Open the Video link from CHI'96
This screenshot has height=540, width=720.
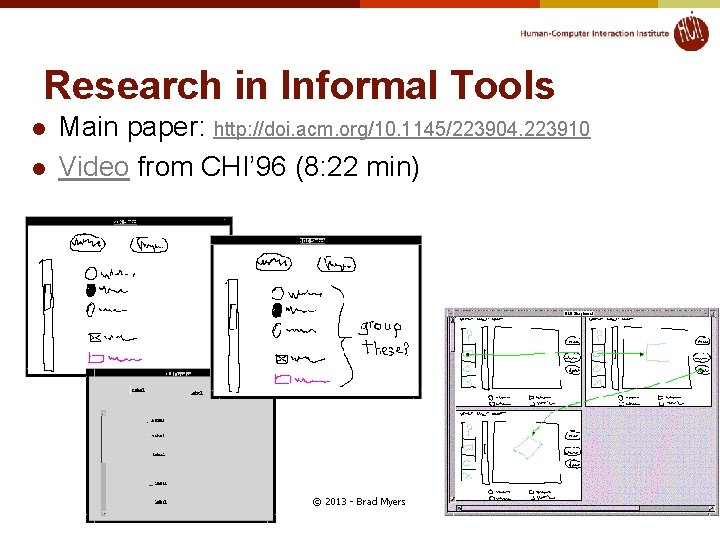[94, 166]
